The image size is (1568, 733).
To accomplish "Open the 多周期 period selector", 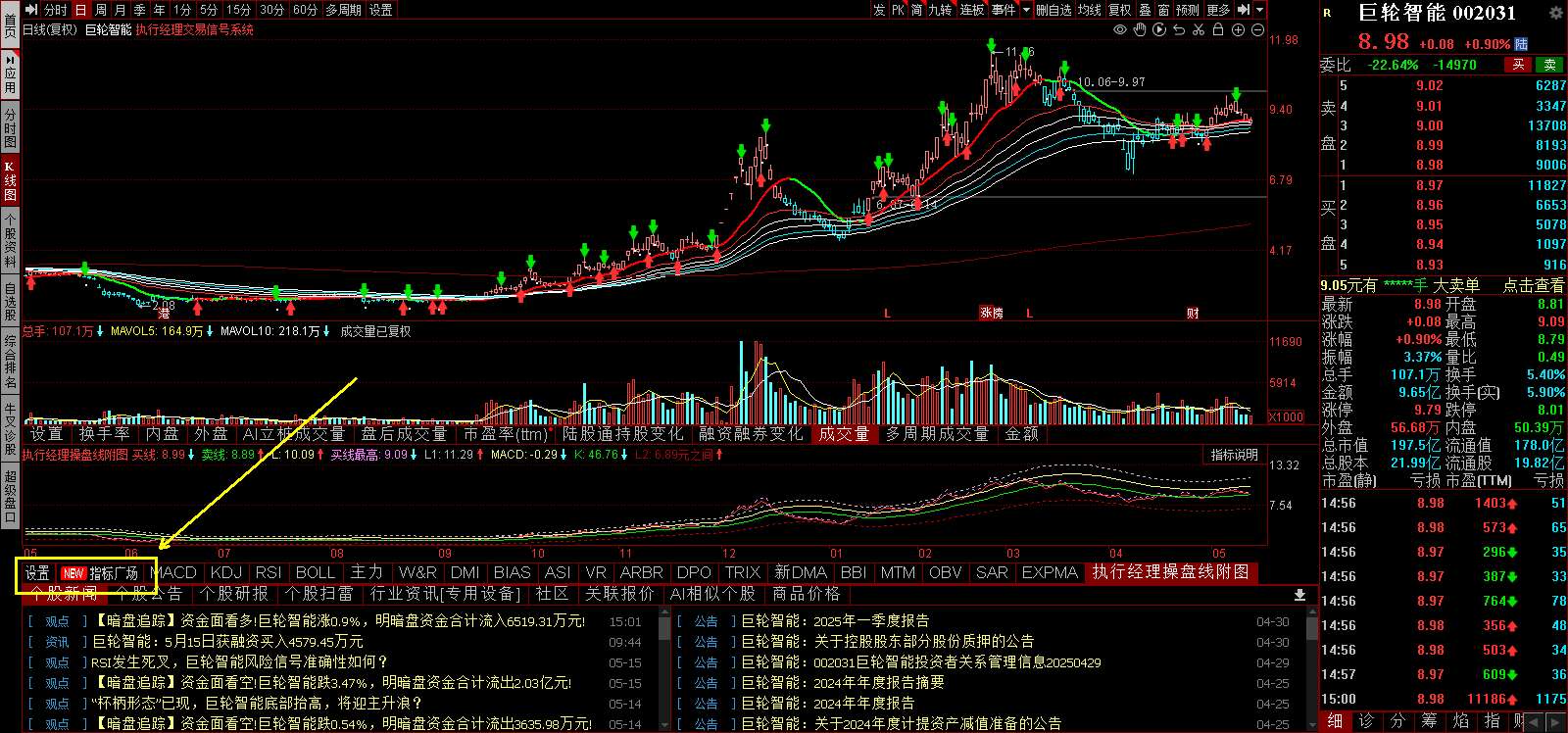I will [x=344, y=10].
